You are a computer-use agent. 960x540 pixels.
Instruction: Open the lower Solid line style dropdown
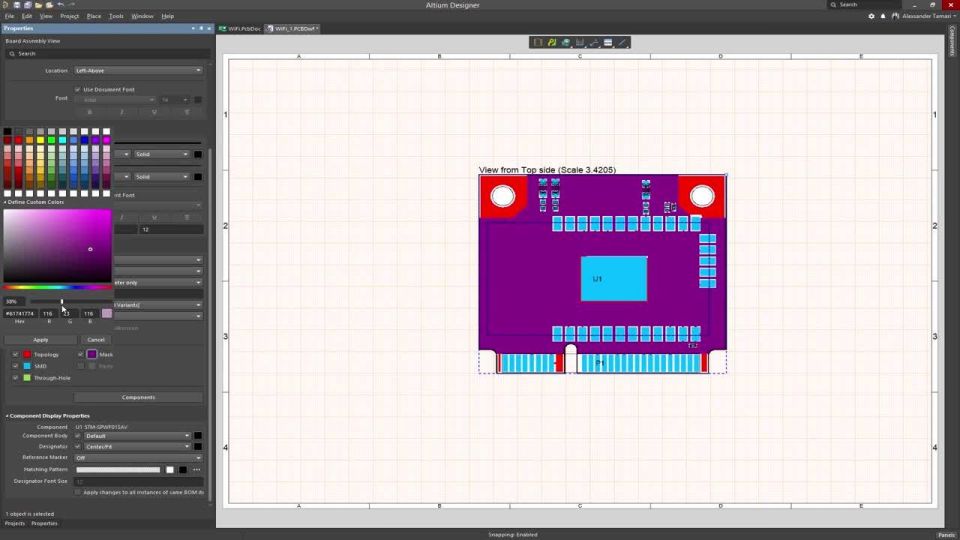(x=162, y=176)
